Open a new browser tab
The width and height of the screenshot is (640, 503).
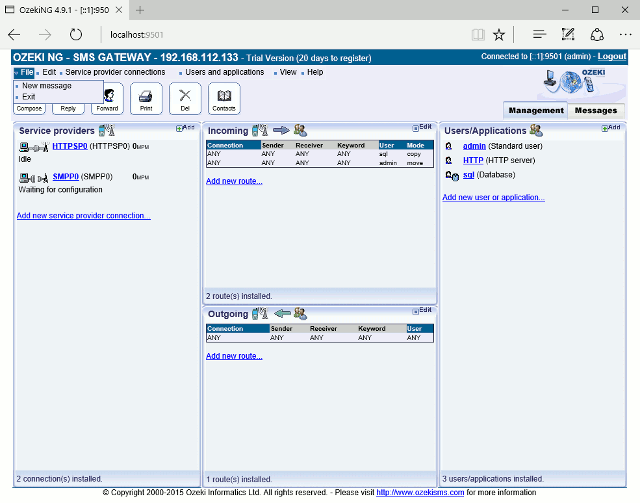[x=140, y=10]
